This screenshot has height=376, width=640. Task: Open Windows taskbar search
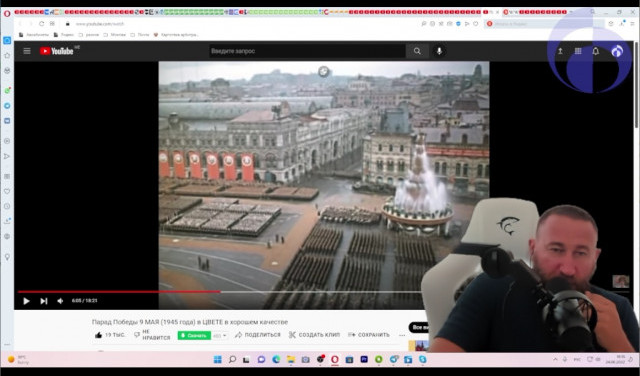pyautogui.click(x=232, y=359)
